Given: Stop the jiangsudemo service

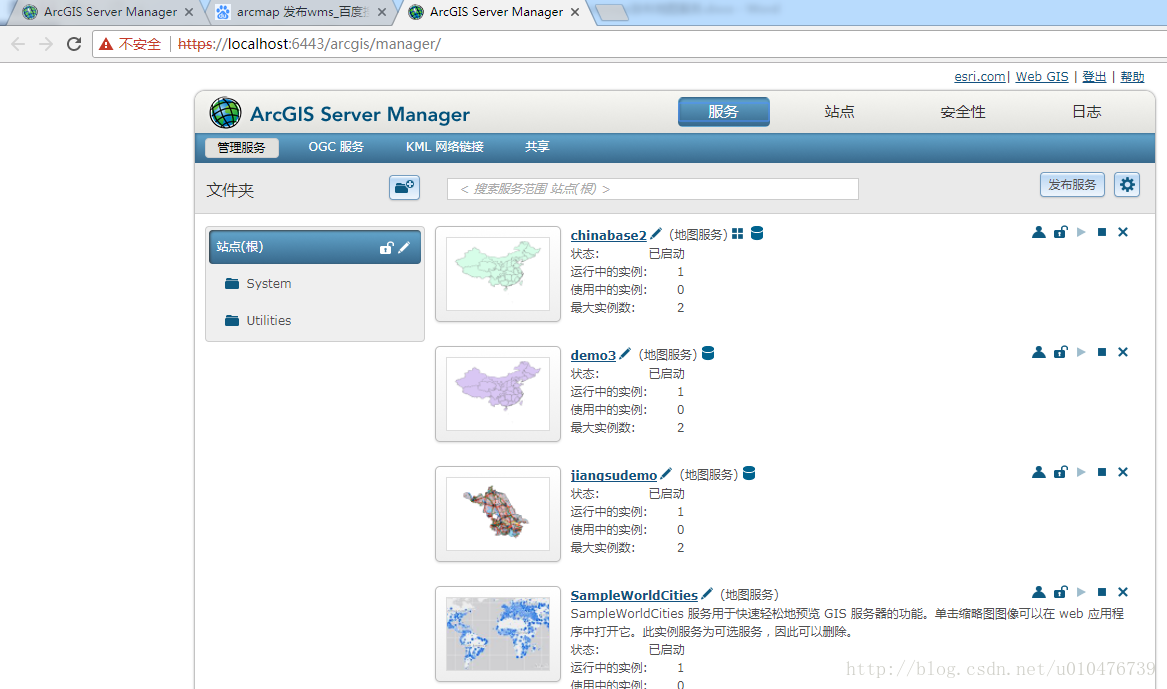Looking at the screenshot, I should (1102, 472).
